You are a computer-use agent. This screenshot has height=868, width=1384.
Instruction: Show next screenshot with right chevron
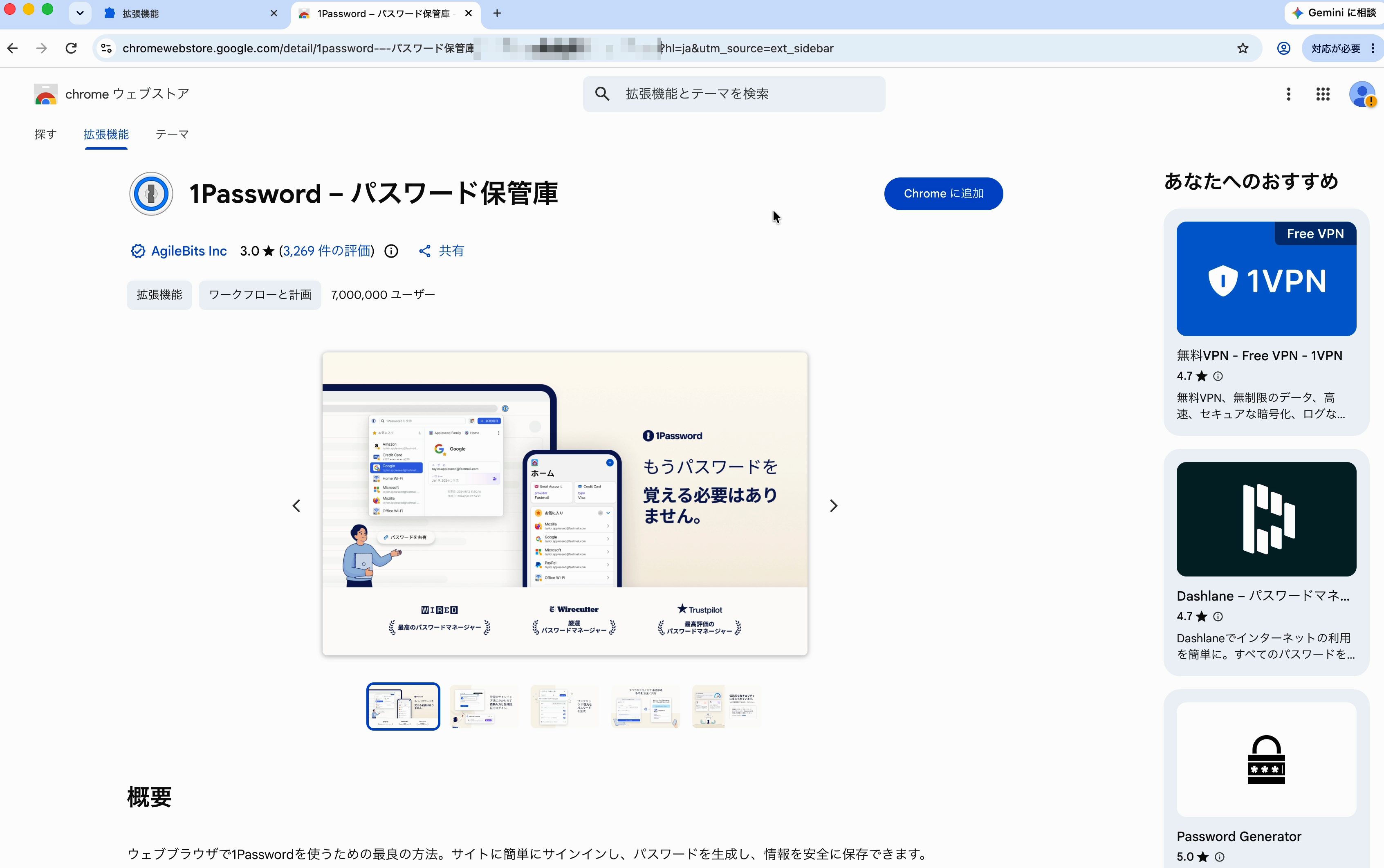pyautogui.click(x=834, y=506)
